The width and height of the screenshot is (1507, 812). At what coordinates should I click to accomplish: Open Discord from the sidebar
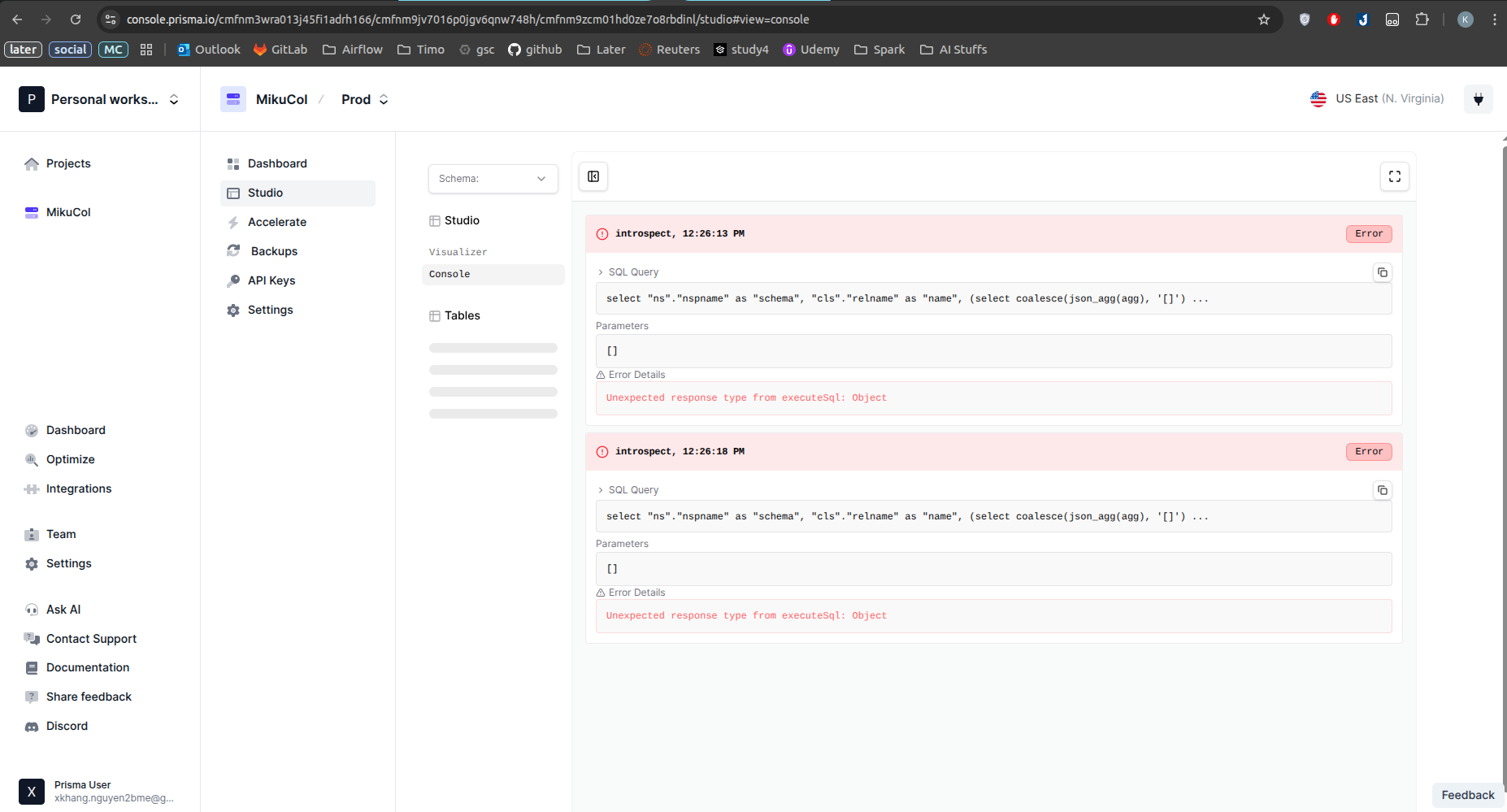click(67, 726)
